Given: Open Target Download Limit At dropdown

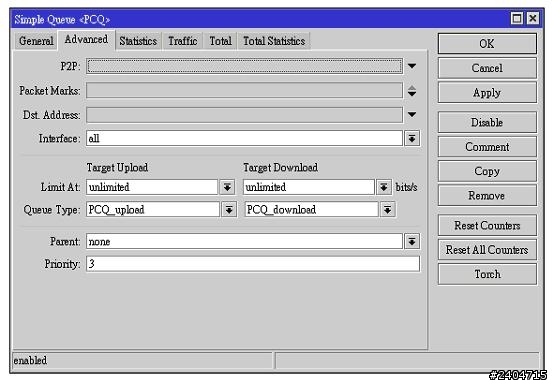Looking at the screenshot, I should [384, 187].
